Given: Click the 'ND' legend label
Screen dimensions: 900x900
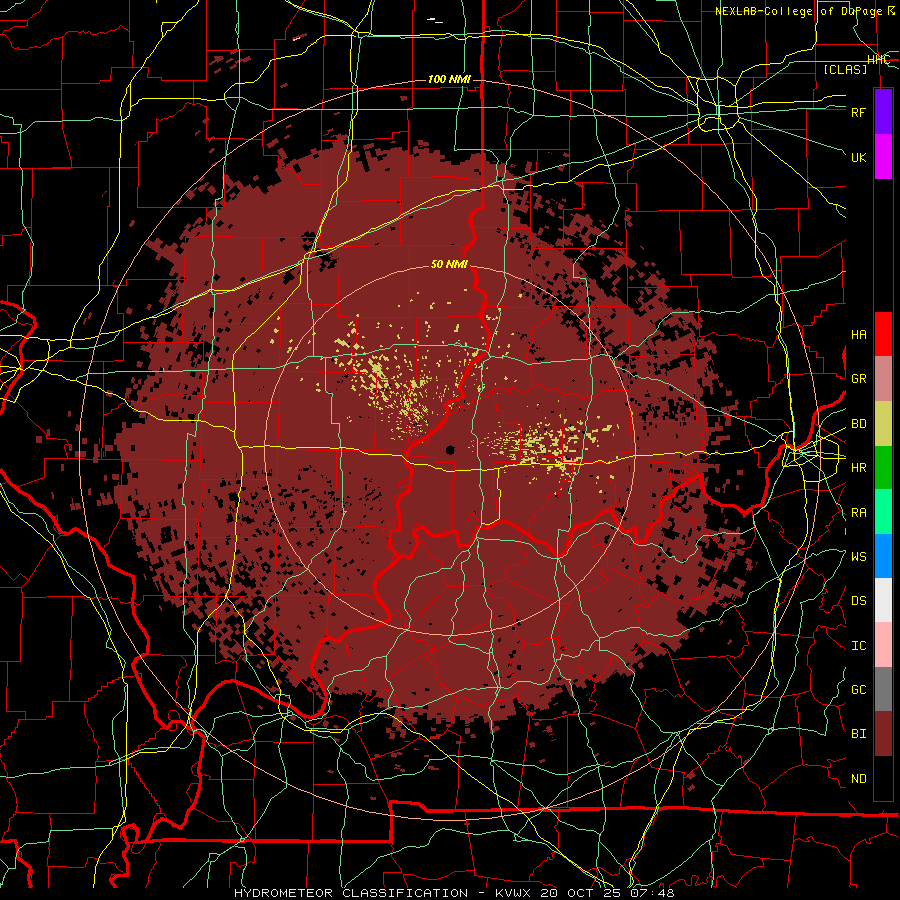Looking at the screenshot, I should tap(858, 779).
